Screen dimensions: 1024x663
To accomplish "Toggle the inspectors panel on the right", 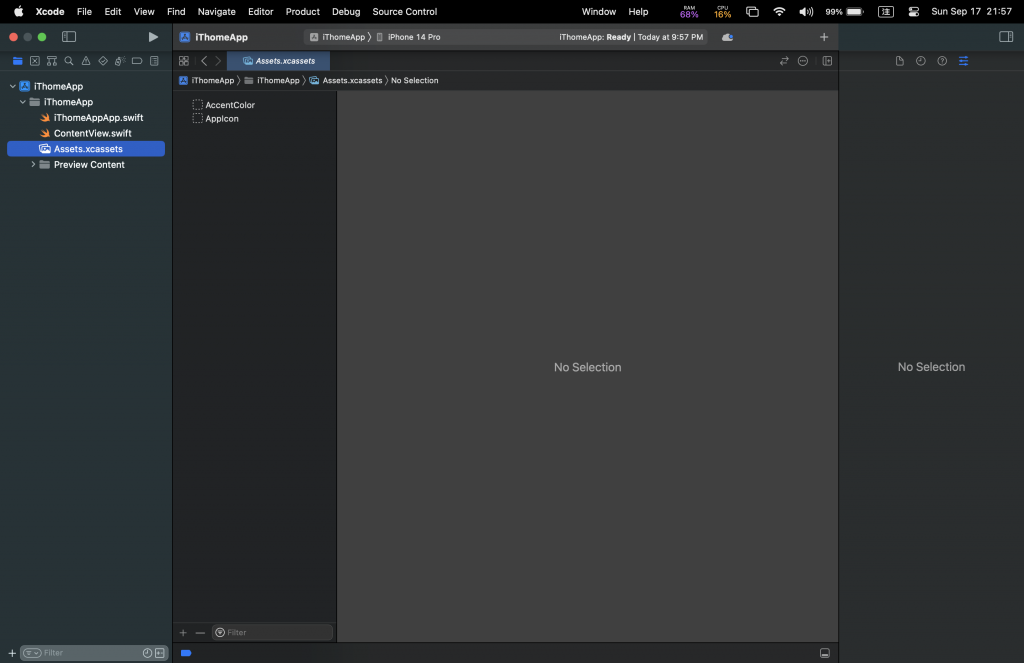I will [1006, 37].
